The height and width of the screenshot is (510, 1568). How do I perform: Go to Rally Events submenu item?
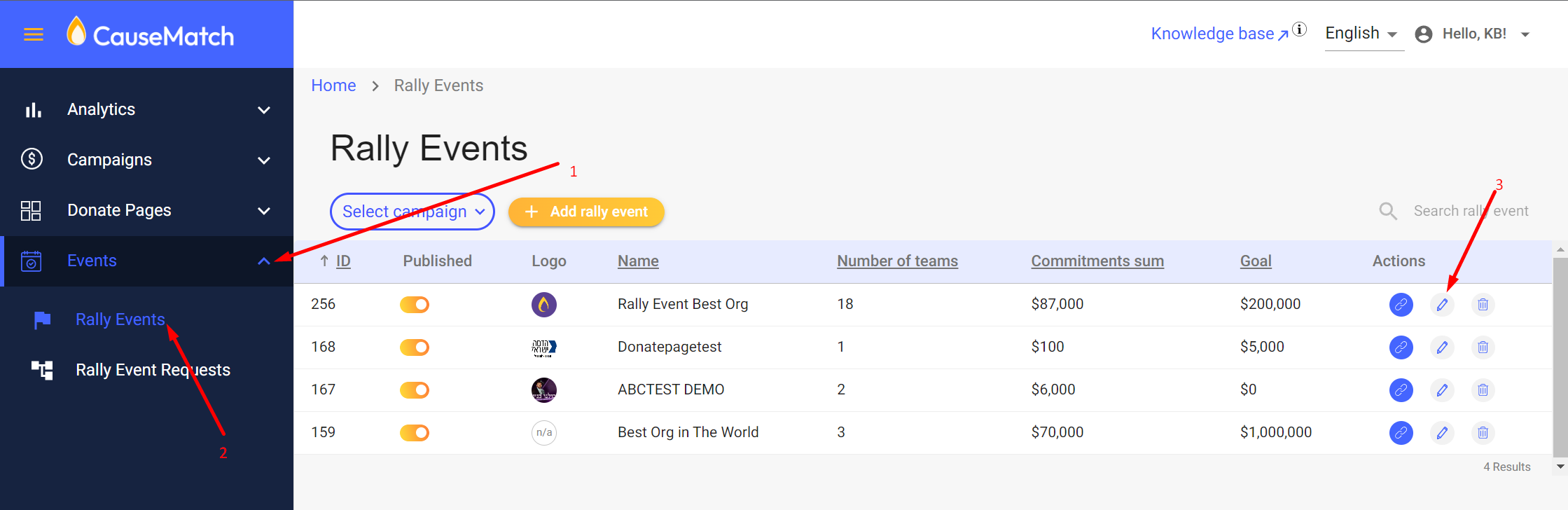click(x=120, y=319)
